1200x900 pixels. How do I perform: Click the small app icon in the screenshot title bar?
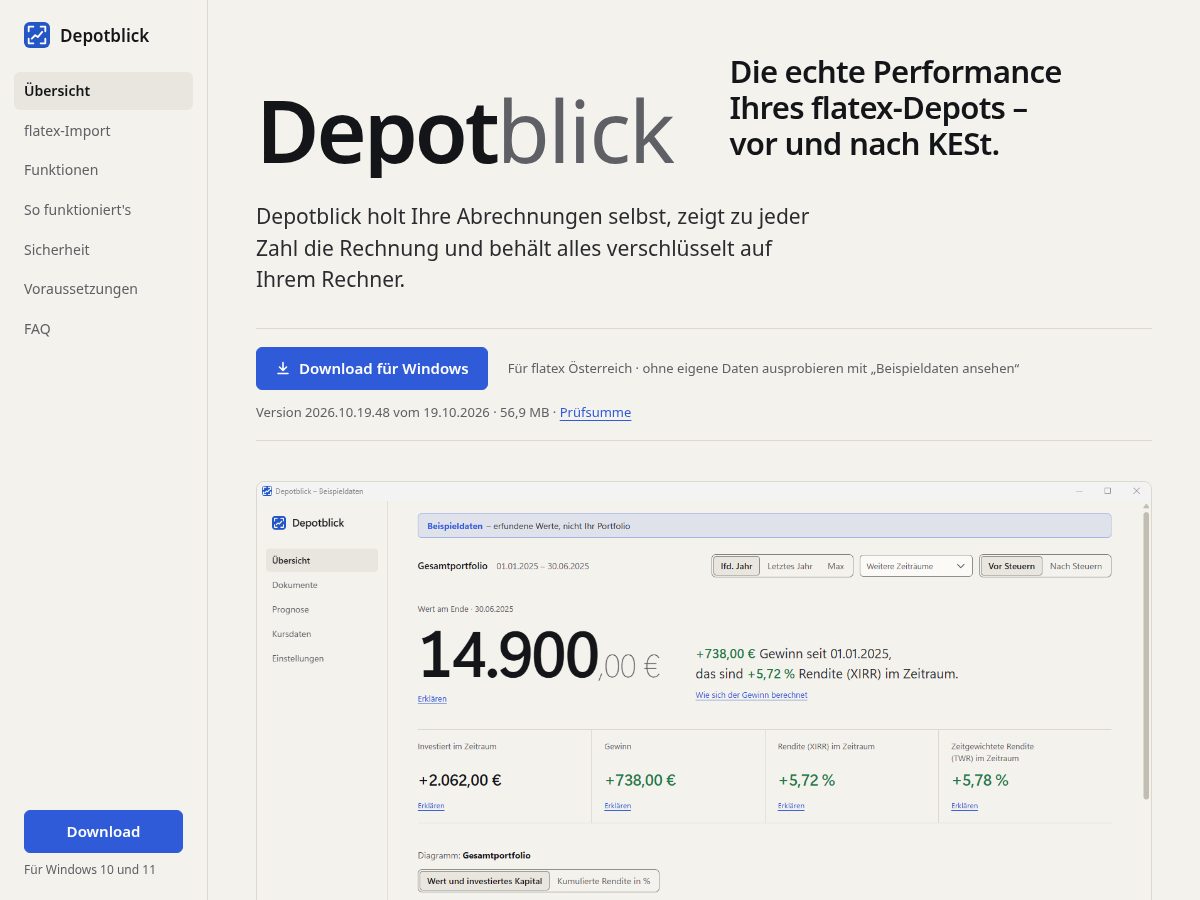(267, 491)
